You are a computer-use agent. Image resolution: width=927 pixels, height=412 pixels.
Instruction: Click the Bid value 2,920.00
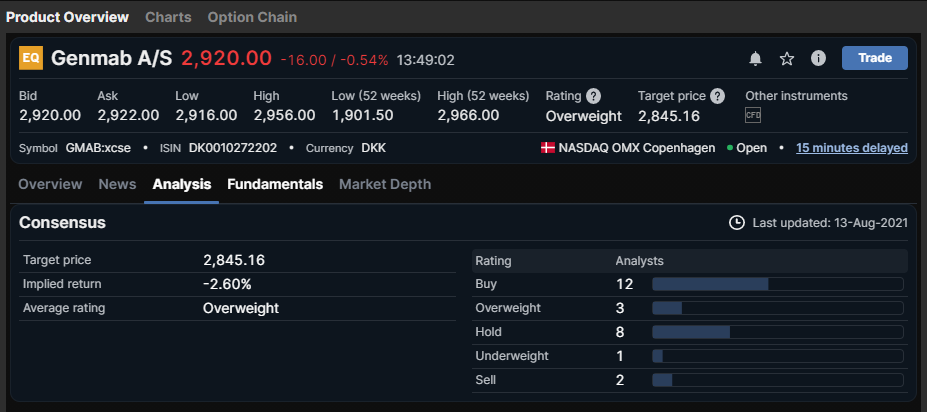tap(50, 115)
